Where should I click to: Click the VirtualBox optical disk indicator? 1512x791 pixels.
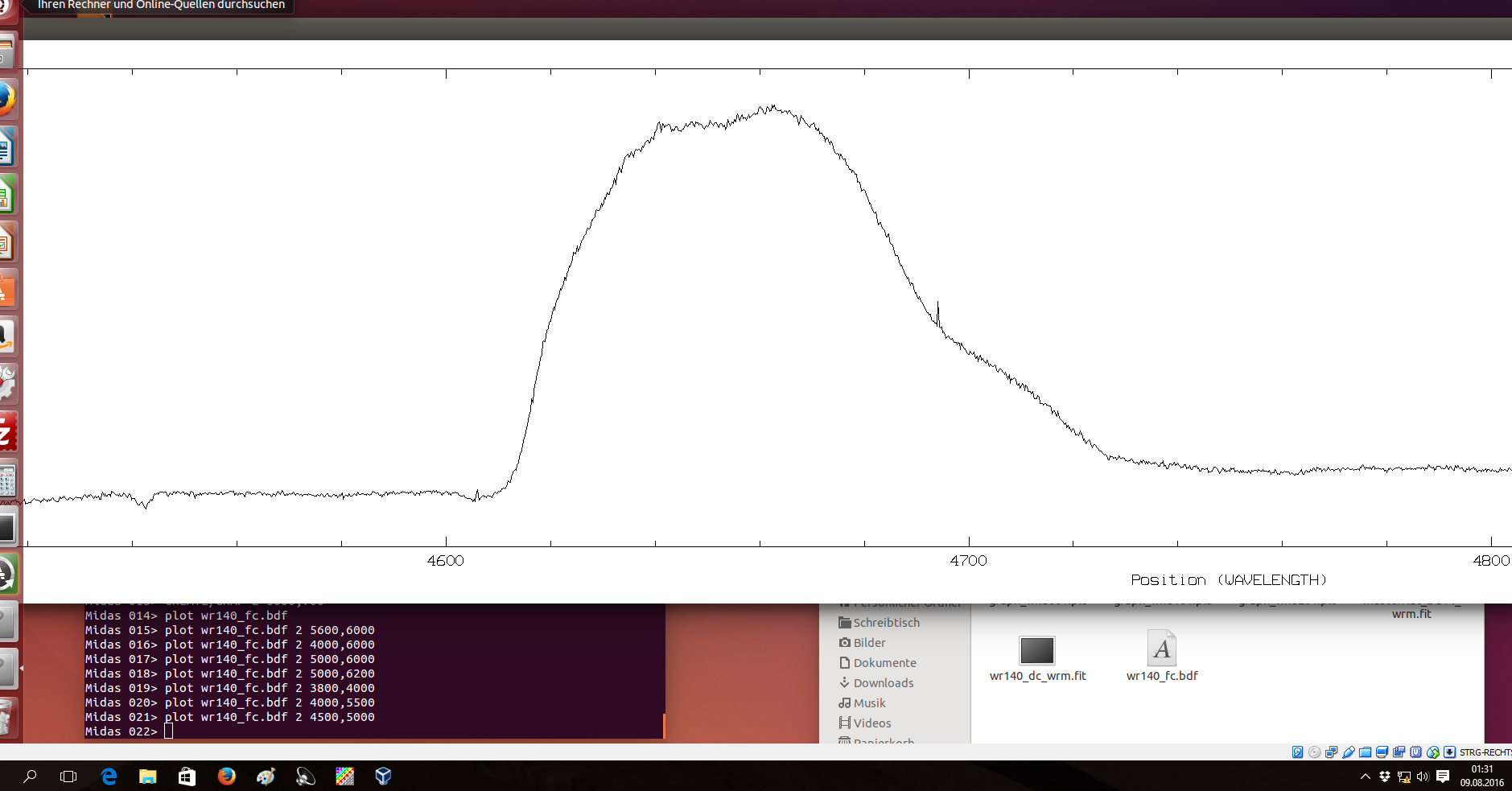coord(1314,752)
